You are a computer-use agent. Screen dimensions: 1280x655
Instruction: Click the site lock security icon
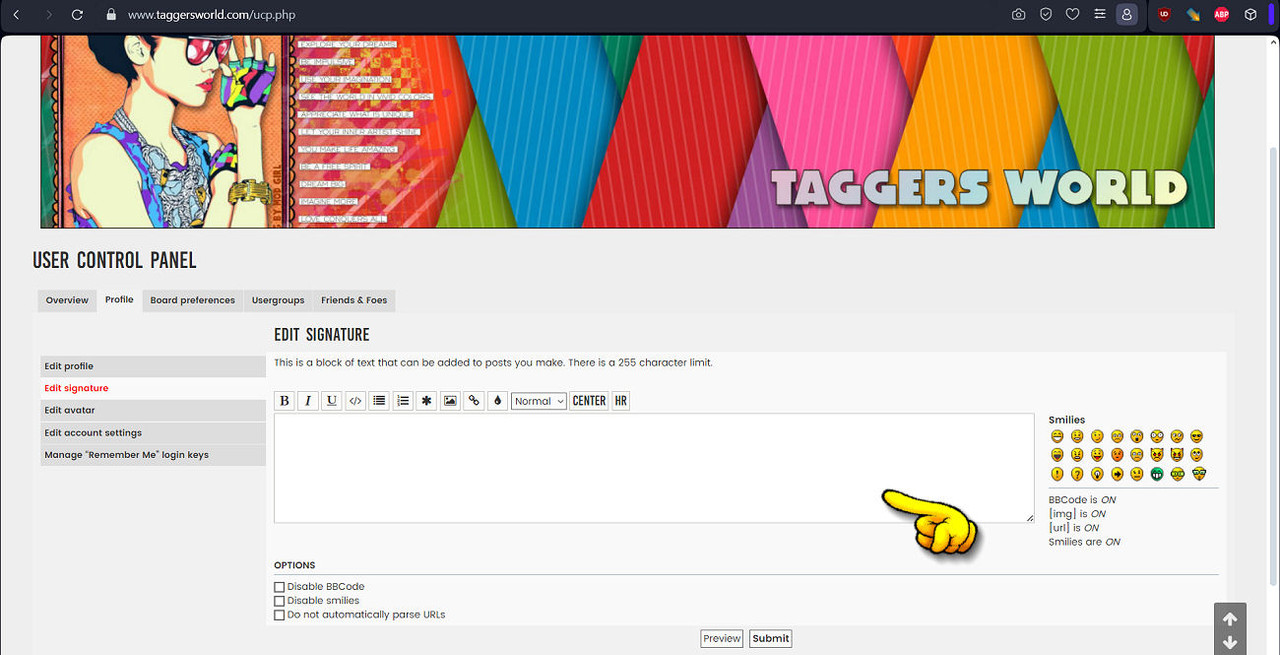pyautogui.click(x=110, y=15)
